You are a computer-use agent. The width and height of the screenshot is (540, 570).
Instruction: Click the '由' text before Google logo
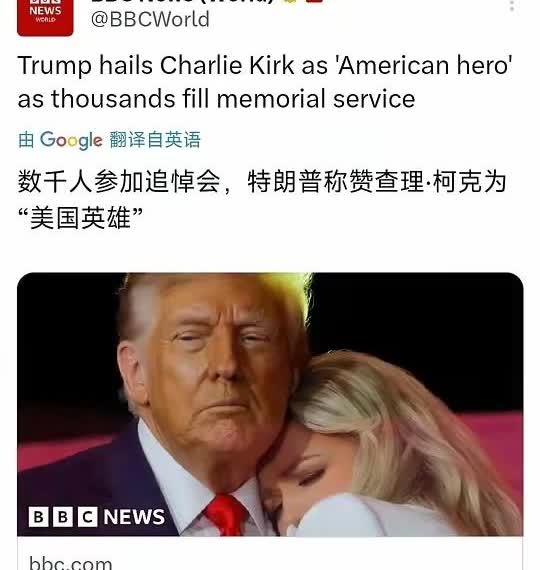pos(26,140)
